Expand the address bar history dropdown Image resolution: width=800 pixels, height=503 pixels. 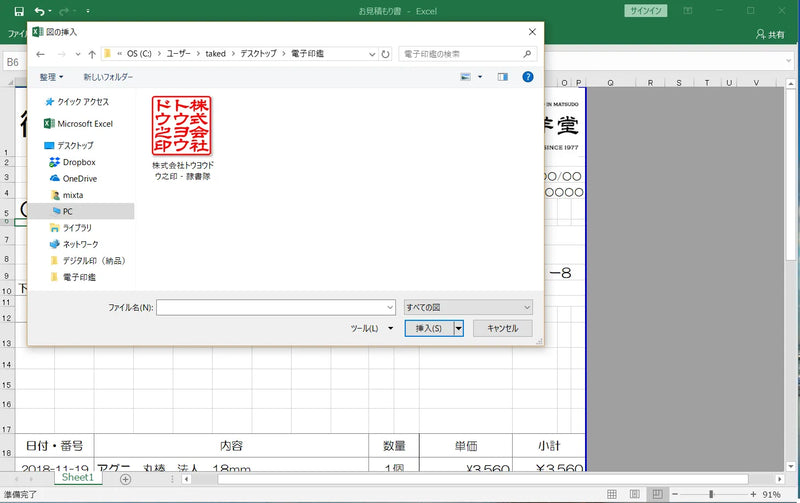click(x=372, y=54)
